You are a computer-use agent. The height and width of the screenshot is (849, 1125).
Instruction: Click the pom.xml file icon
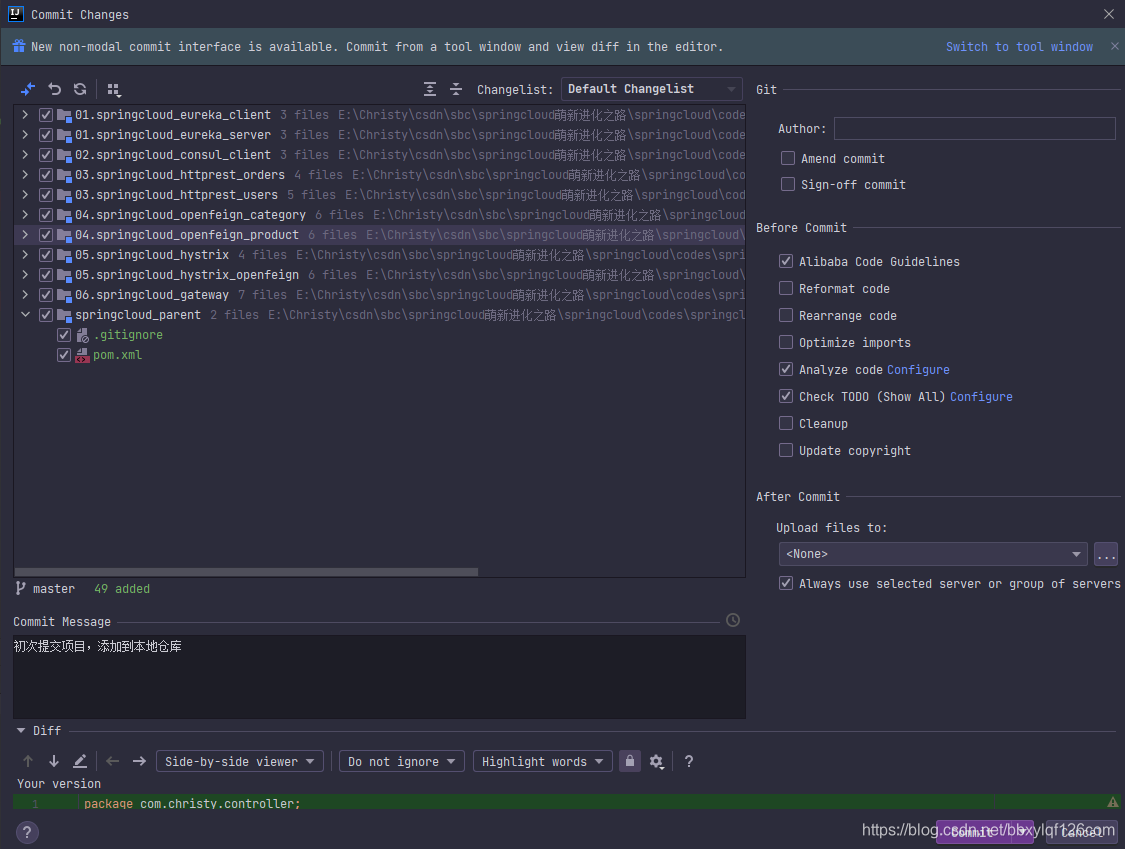tap(83, 355)
